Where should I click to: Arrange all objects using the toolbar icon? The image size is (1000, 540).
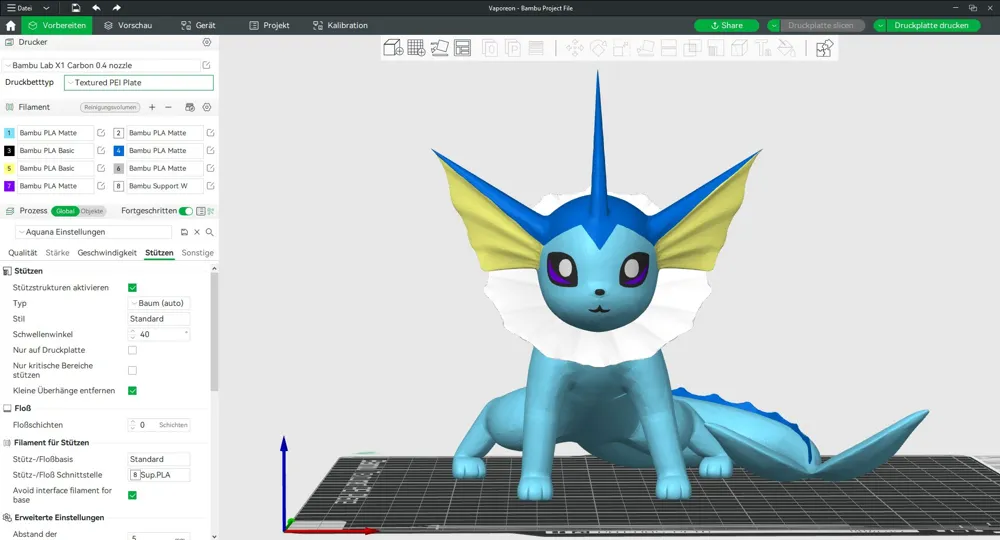tap(462, 48)
